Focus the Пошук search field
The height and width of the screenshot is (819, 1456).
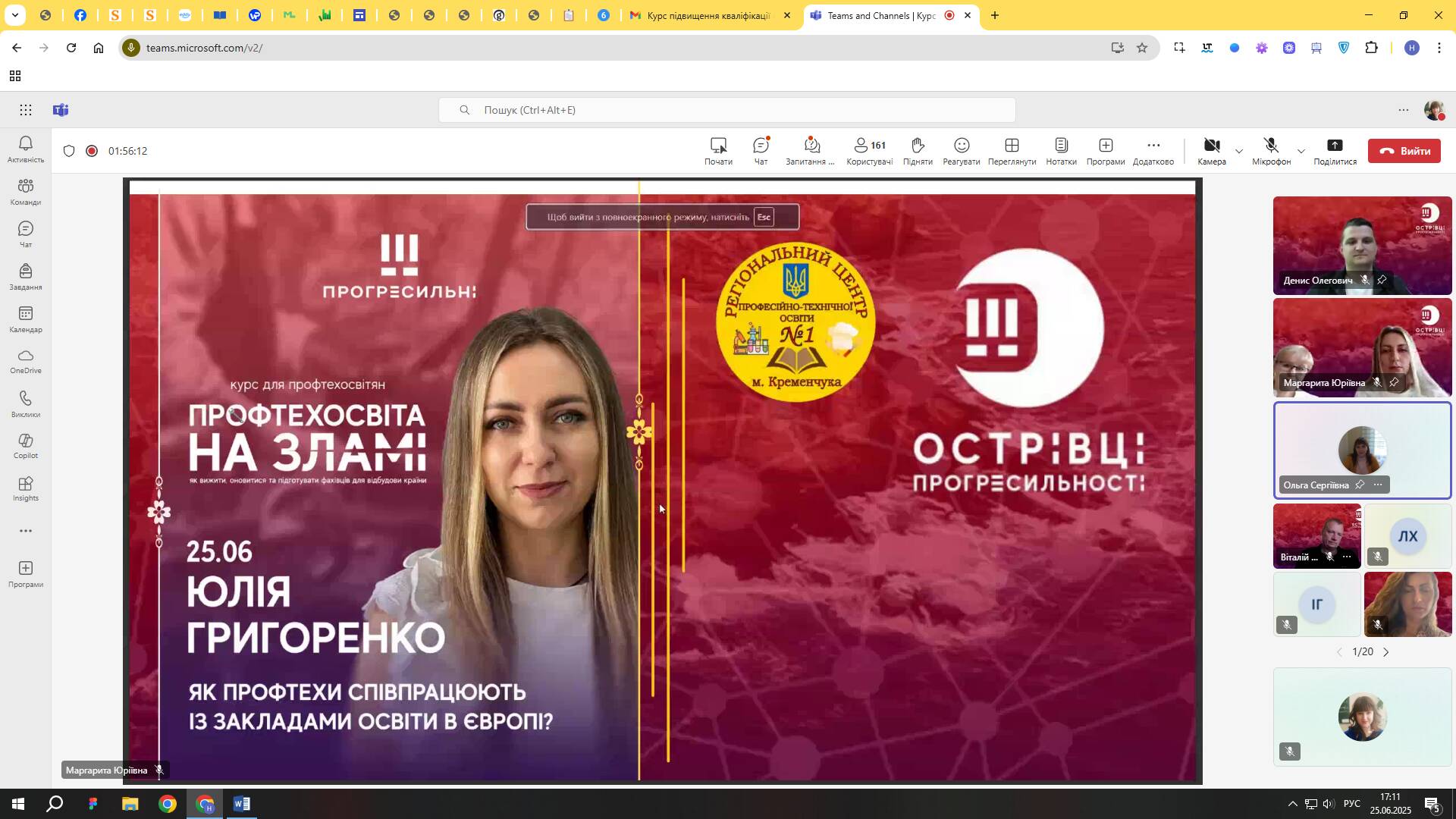[x=726, y=110]
